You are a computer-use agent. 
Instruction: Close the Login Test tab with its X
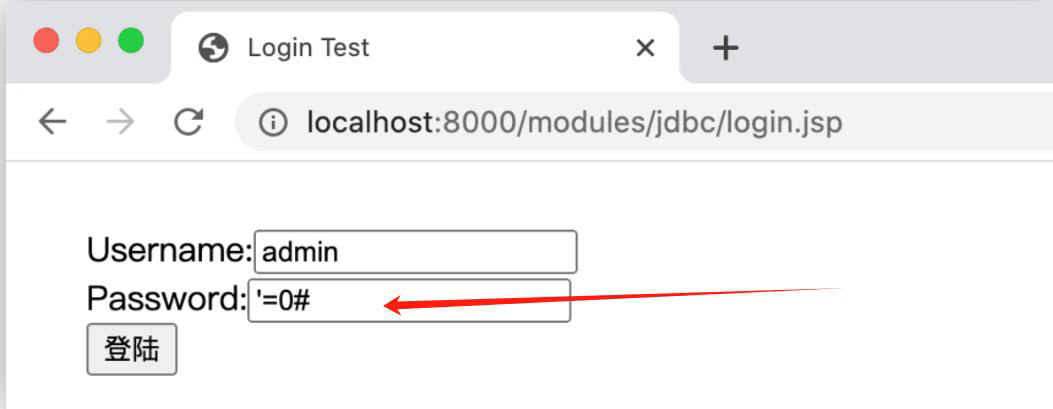tap(645, 48)
